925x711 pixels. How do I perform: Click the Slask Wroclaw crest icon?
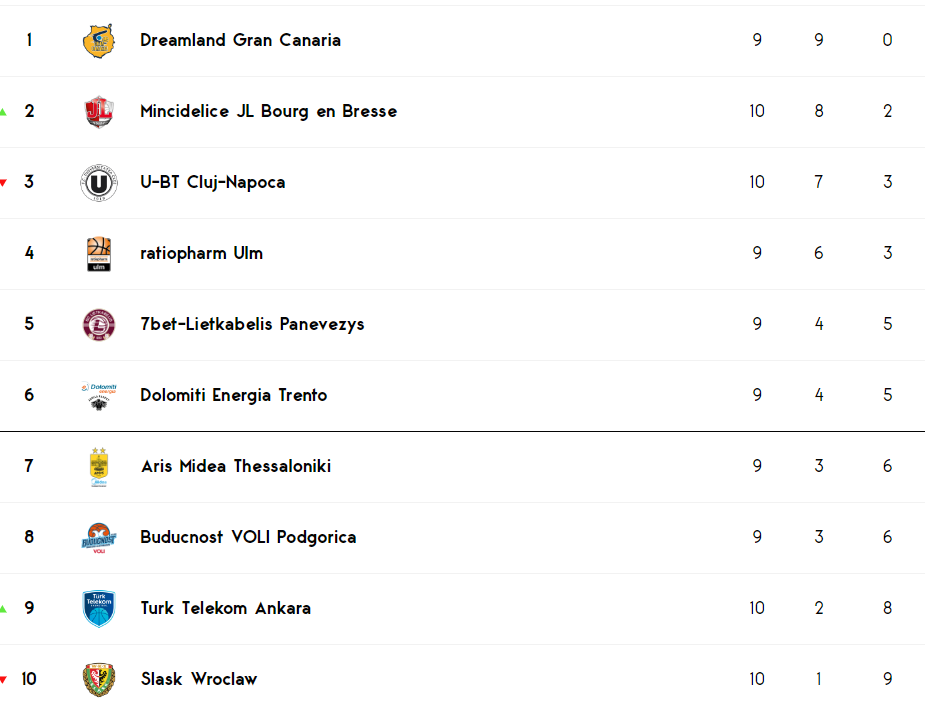click(99, 680)
